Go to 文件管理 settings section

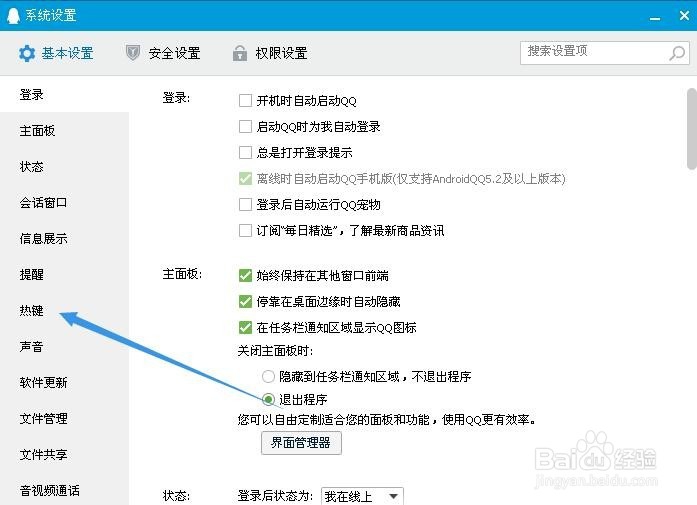pos(44,419)
